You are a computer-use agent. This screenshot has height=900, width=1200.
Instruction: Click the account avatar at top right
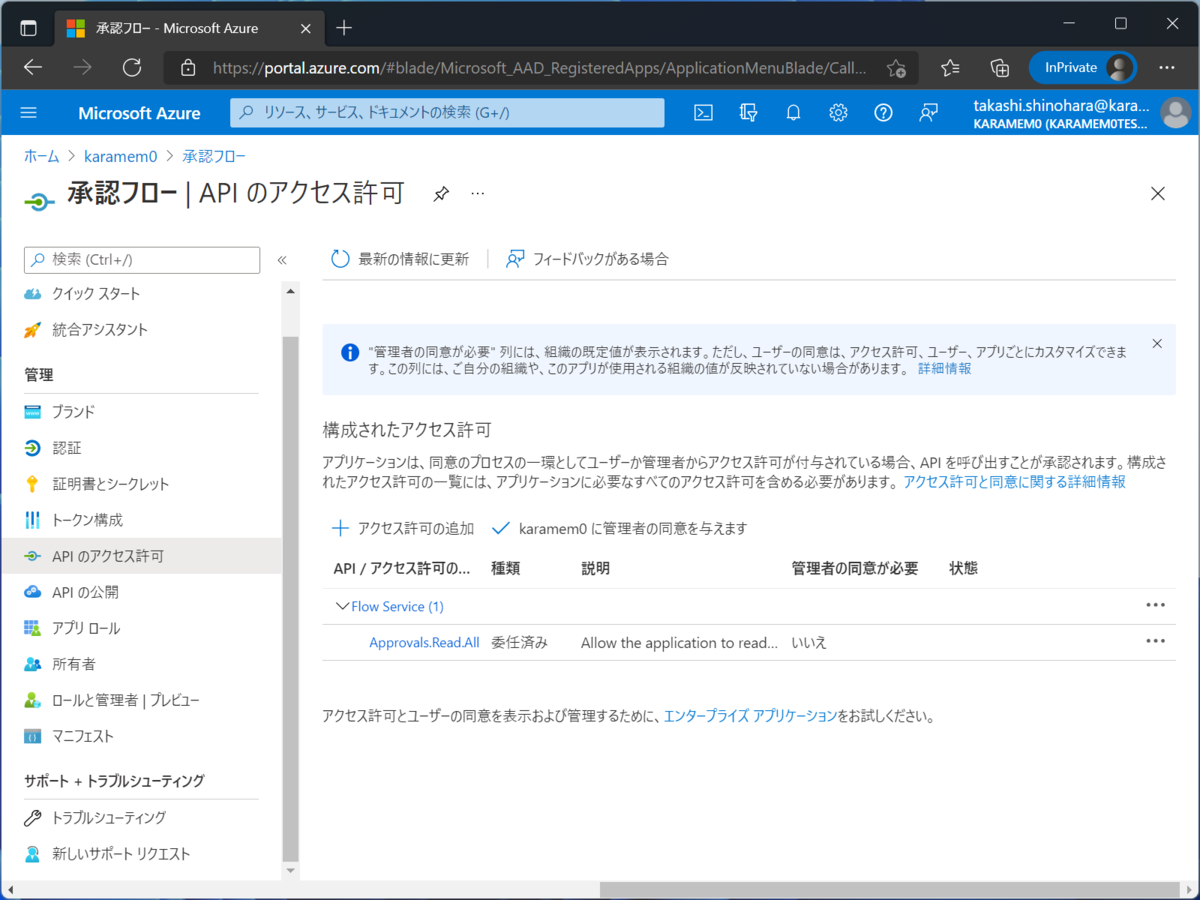(1176, 113)
